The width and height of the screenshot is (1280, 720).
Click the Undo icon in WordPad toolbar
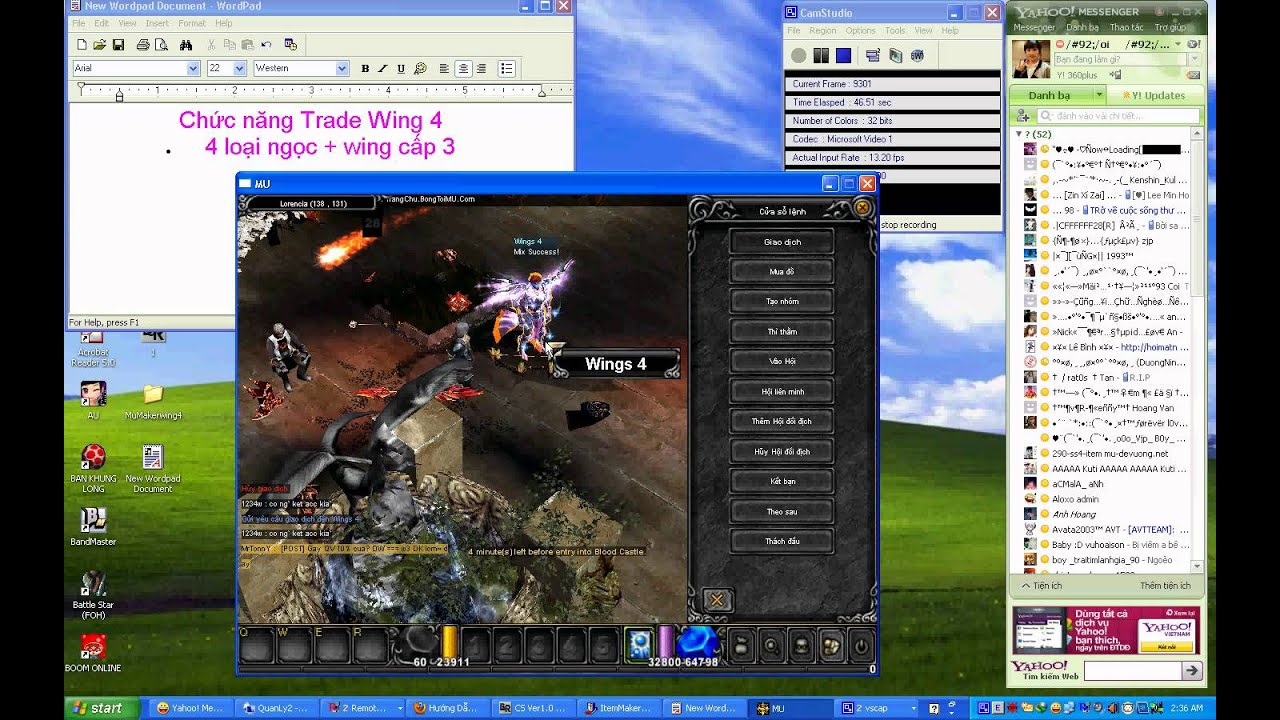pos(266,45)
